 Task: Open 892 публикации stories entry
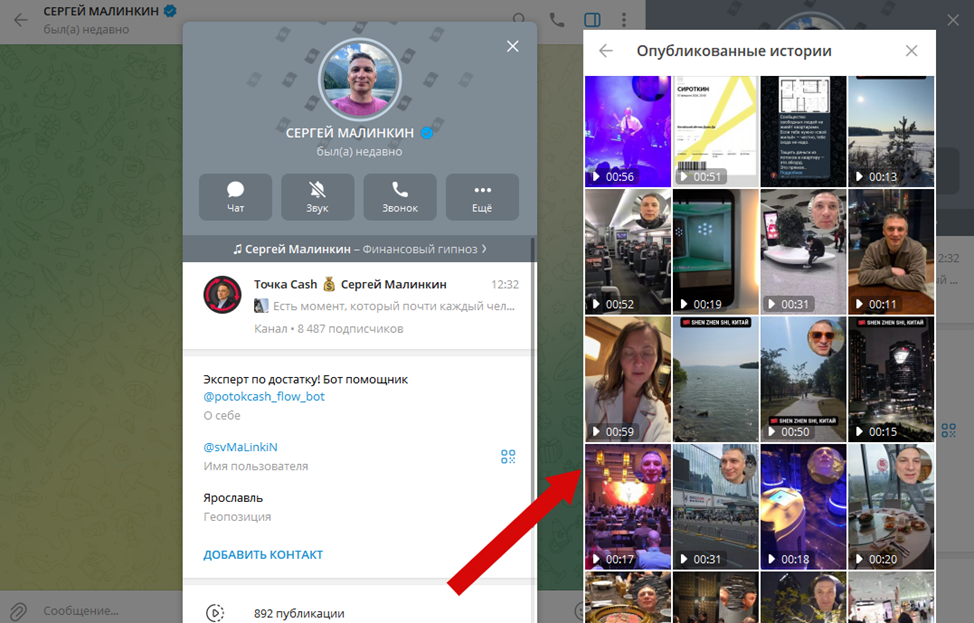pos(360,612)
